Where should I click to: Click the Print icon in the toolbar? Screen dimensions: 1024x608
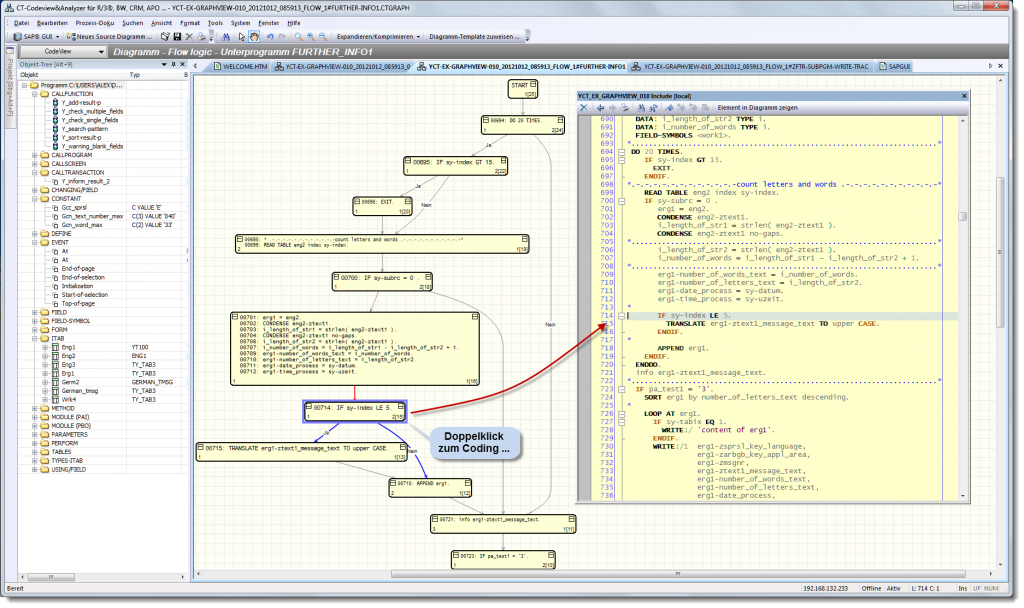pos(200,35)
